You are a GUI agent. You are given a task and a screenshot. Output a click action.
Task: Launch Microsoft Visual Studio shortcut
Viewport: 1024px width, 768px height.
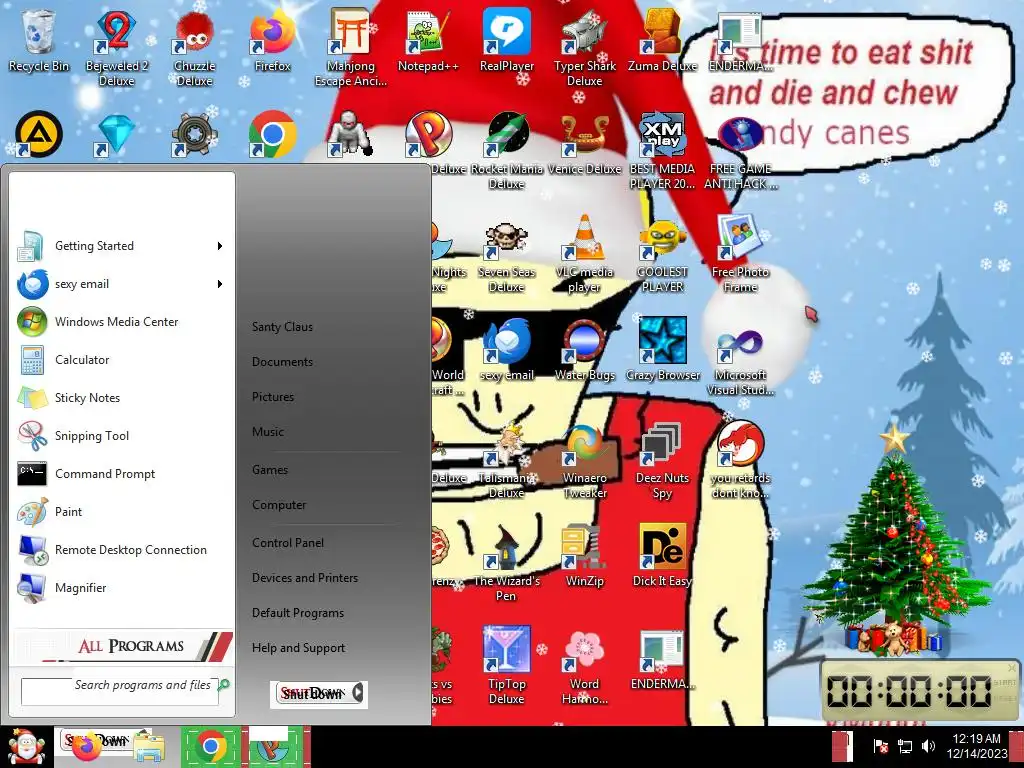coord(740,359)
